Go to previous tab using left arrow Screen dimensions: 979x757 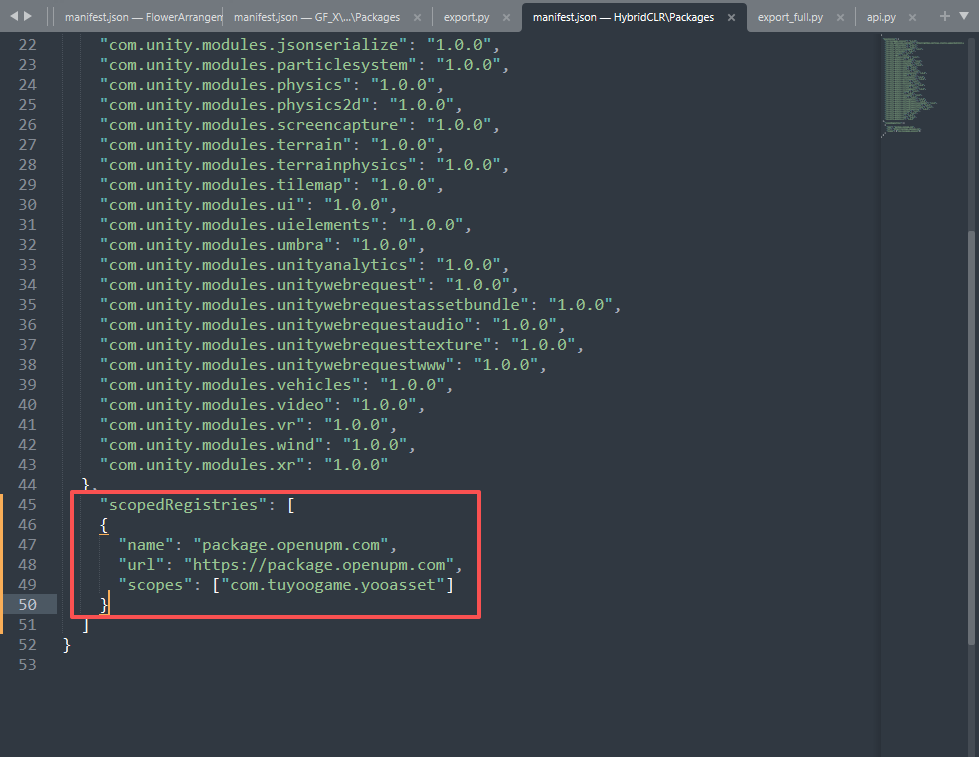pos(14,16)
